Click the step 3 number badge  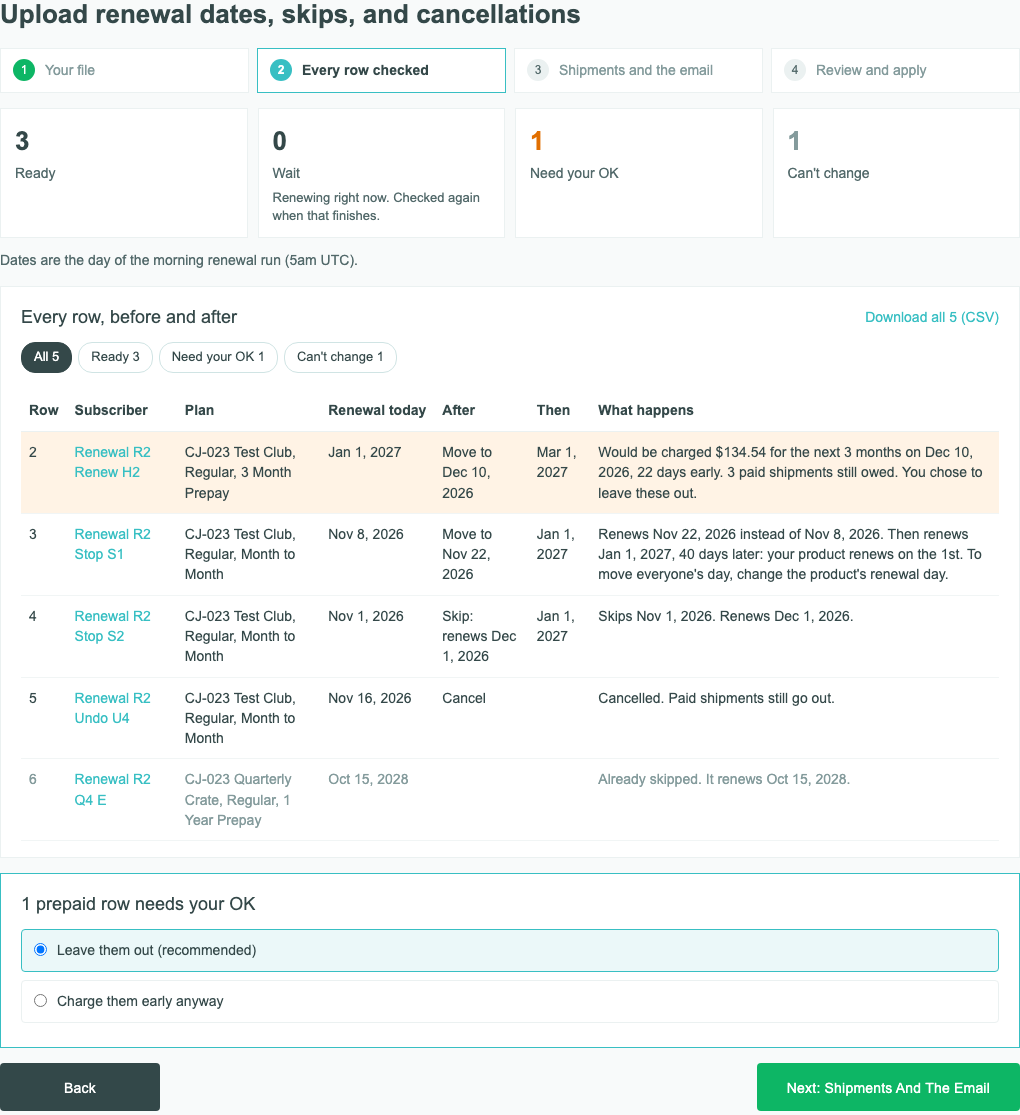click(x=538, y=70)
